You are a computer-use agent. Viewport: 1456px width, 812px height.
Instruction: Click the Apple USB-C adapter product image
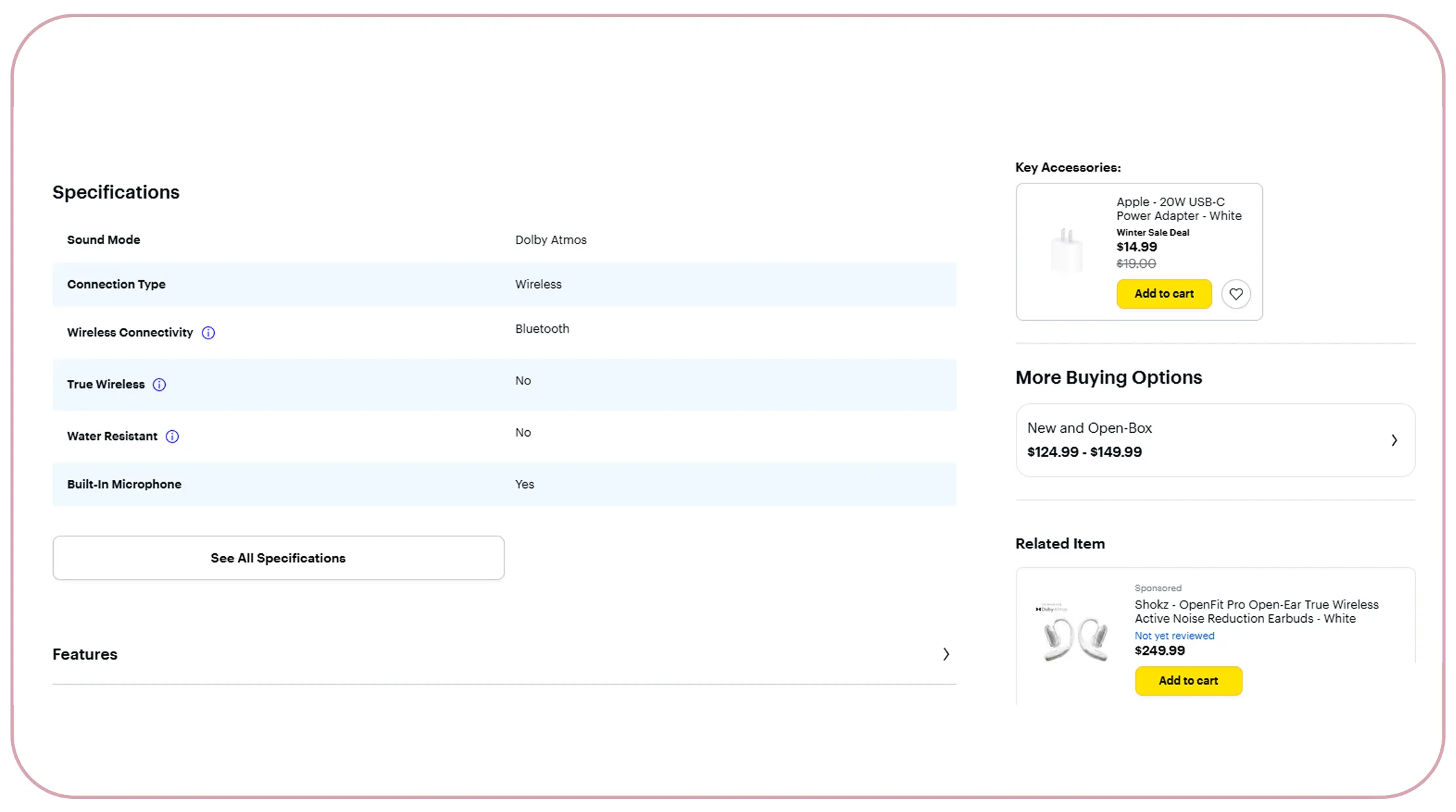tap(1067, 251)
